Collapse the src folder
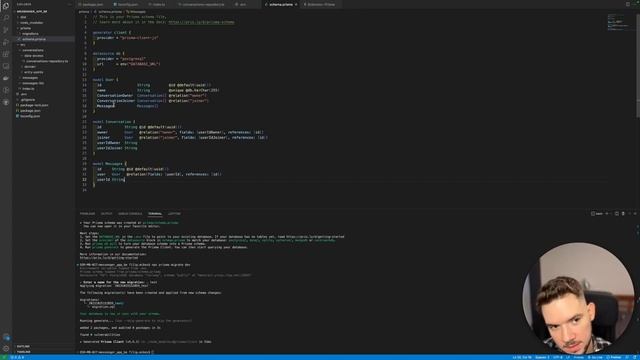Image resolution: width=640 pixels, height=360 pixels. (23, 45)
